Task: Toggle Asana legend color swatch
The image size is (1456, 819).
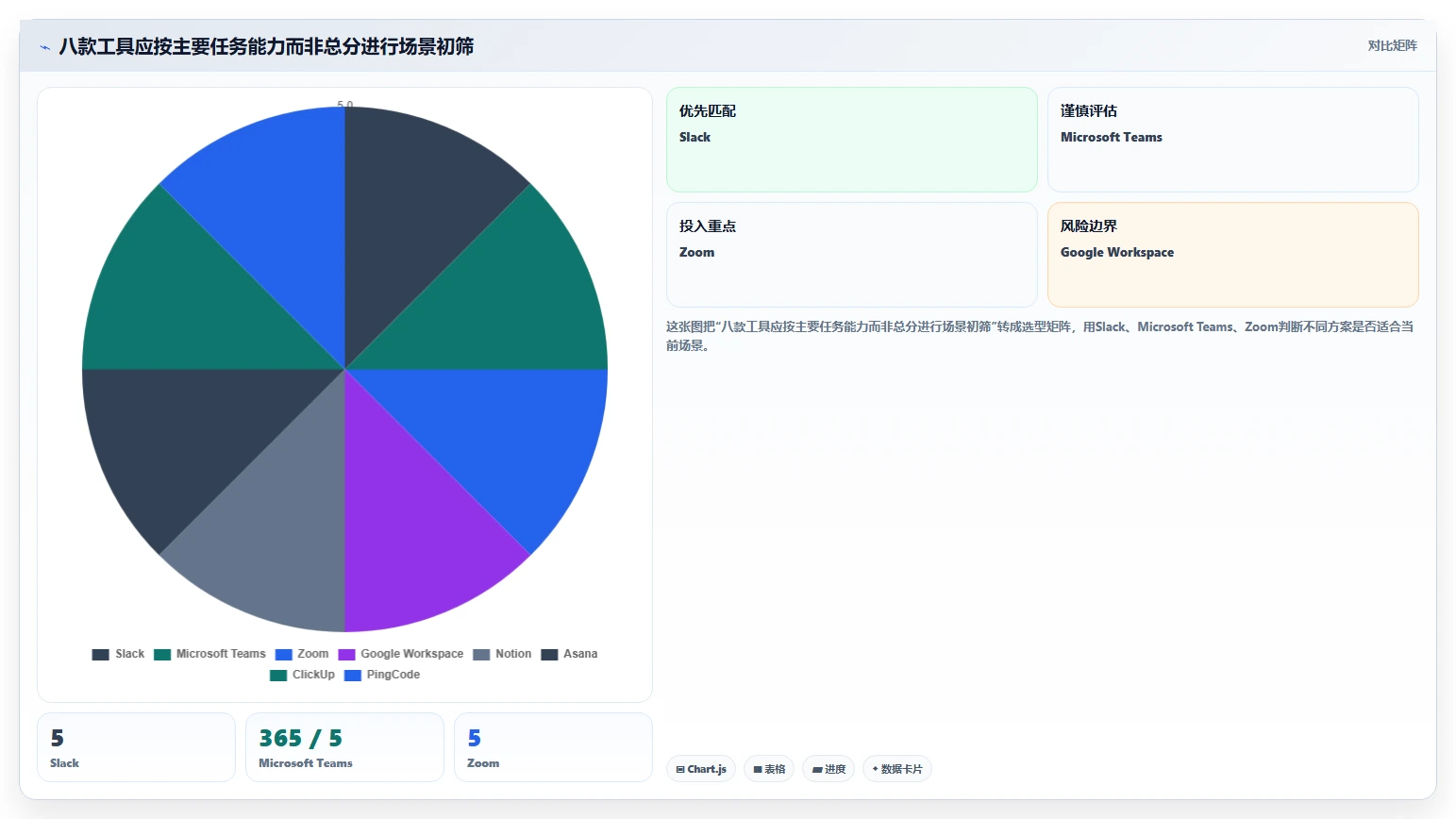Action: pos(549,654)
